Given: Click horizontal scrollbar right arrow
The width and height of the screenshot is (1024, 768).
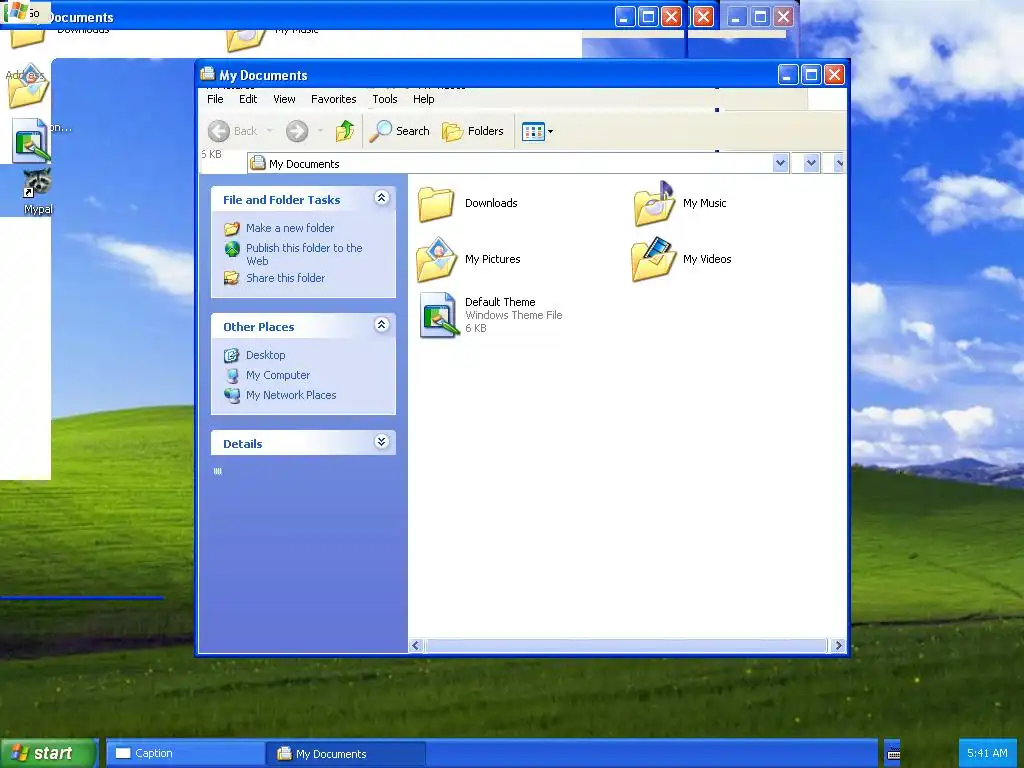Looking at the screenshot, I should click(839, 646).
